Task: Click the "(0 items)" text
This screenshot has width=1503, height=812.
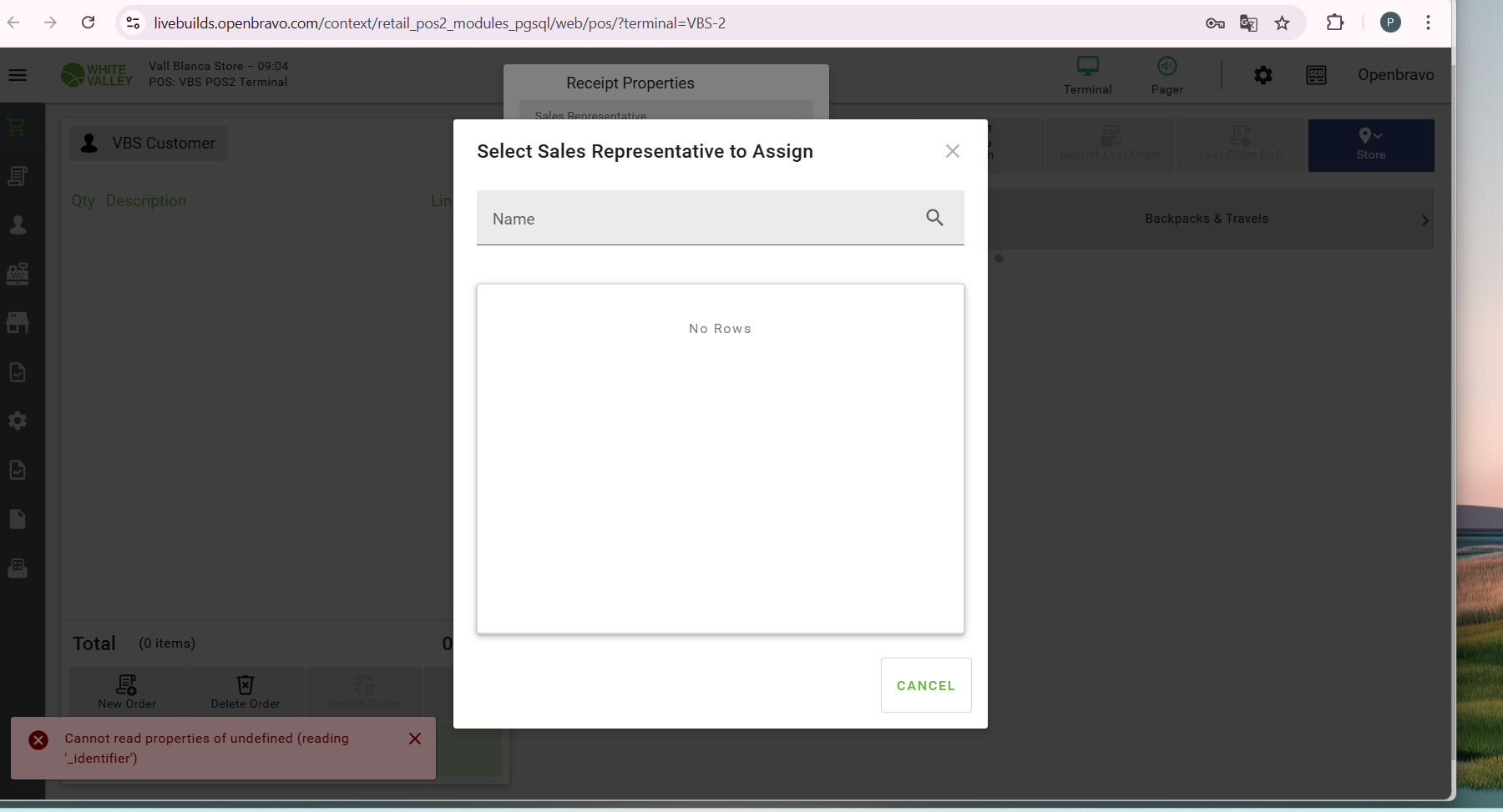Action: click(x=167, y=643)
